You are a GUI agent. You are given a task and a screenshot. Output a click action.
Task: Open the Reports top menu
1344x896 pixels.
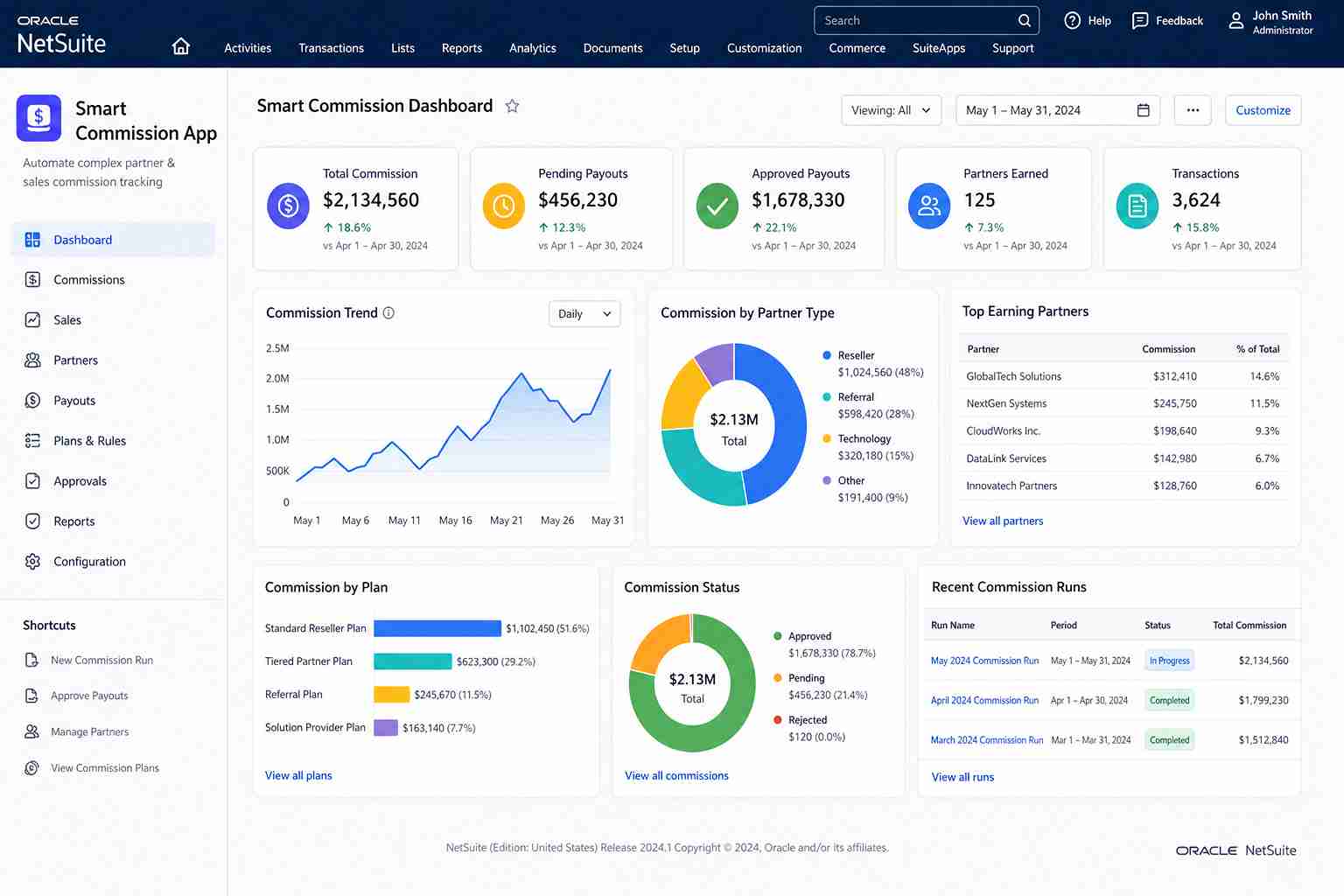(x=462, y=48)
